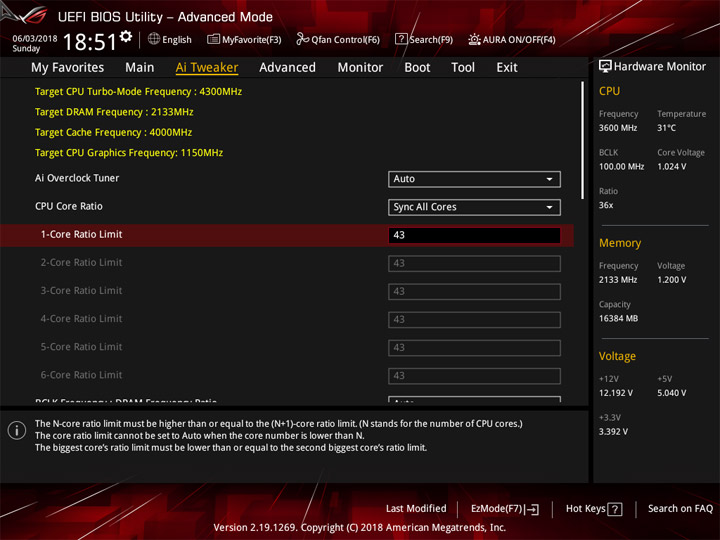Open the BCLK Frequency DRAM ratio dropdown
The image size is (720, 540).
click(474, 399)
